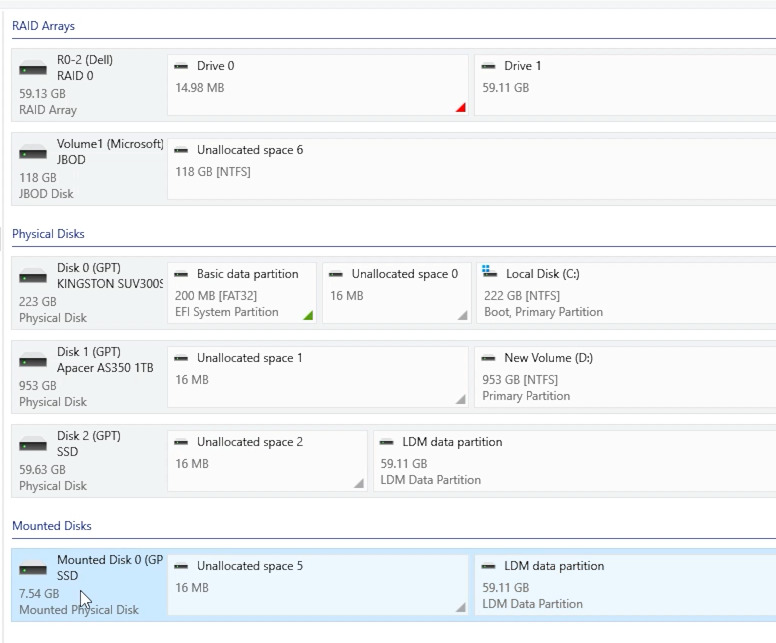Click the 223 GB size under Disk 0
Image resolution: width=776 pixels, height=643 pixels.
38,301
